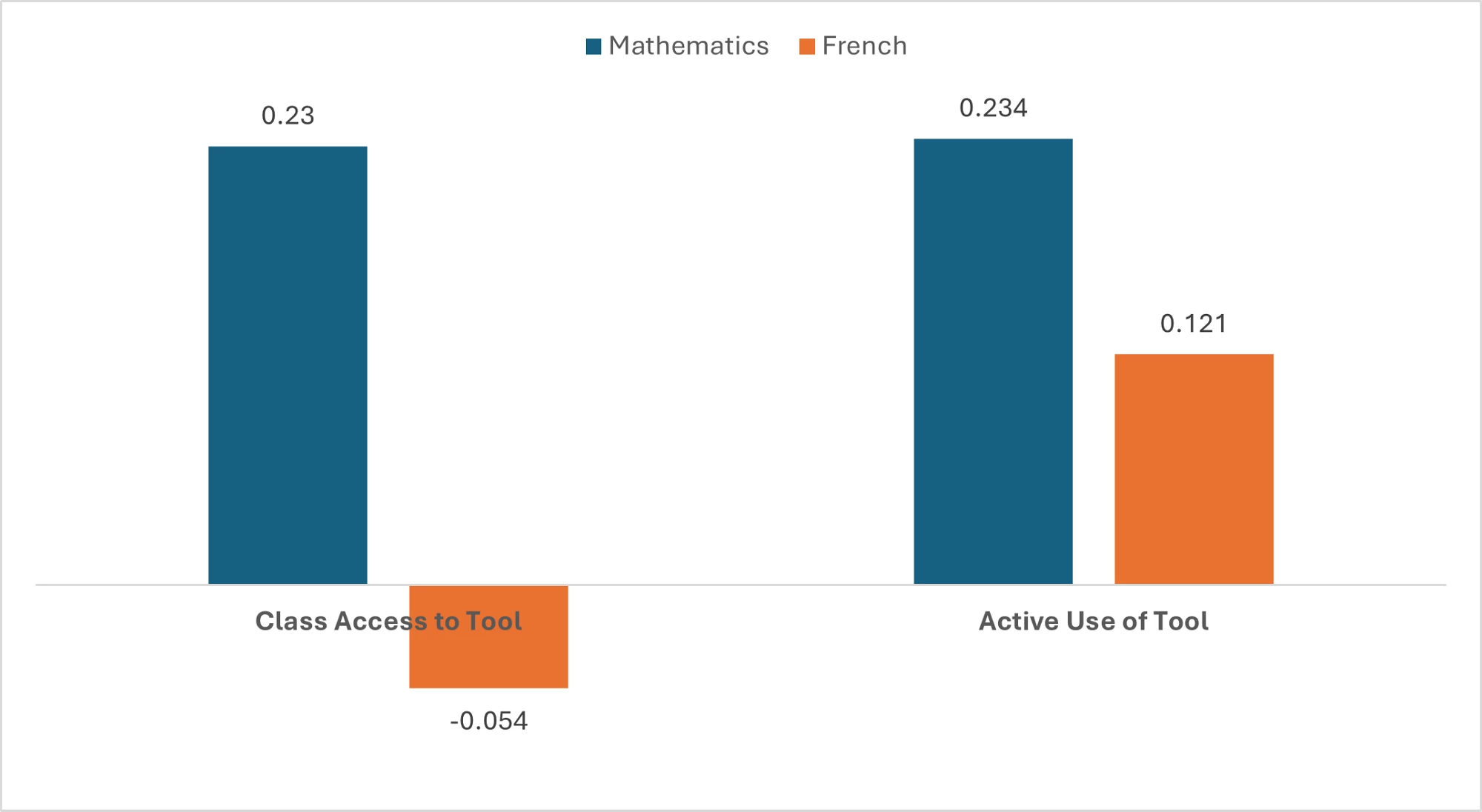Click the 0.234 data label
The image size is (1482, 812).
pos(993,108)
